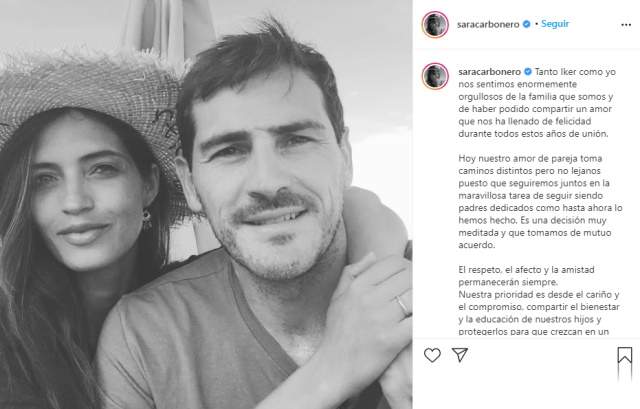Open the header profile picture of saracarbonero
The height and width of the screenshot is (409, 640).
point(435,24)
